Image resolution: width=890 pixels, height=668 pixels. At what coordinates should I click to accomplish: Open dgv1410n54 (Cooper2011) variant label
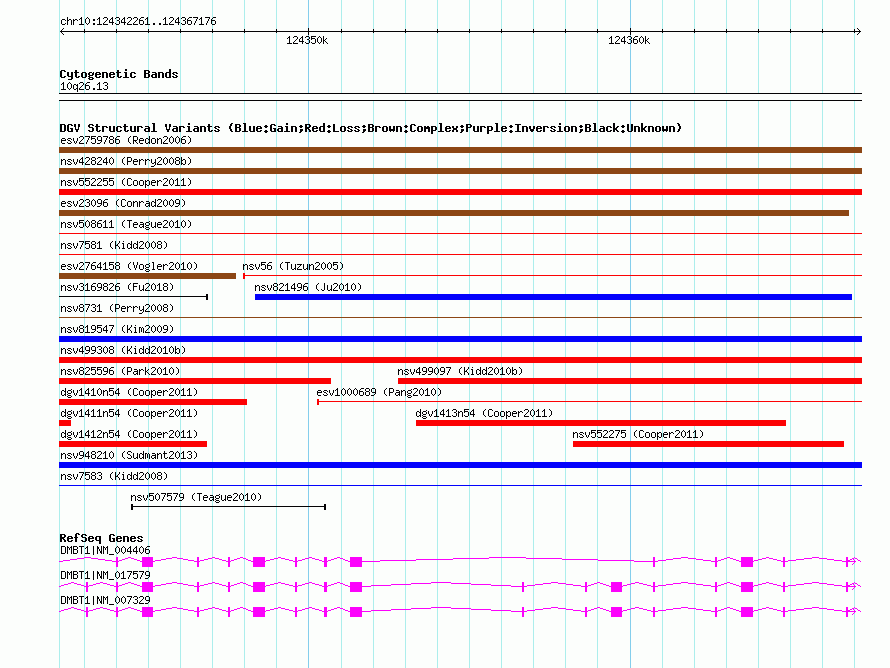point(129,392)
